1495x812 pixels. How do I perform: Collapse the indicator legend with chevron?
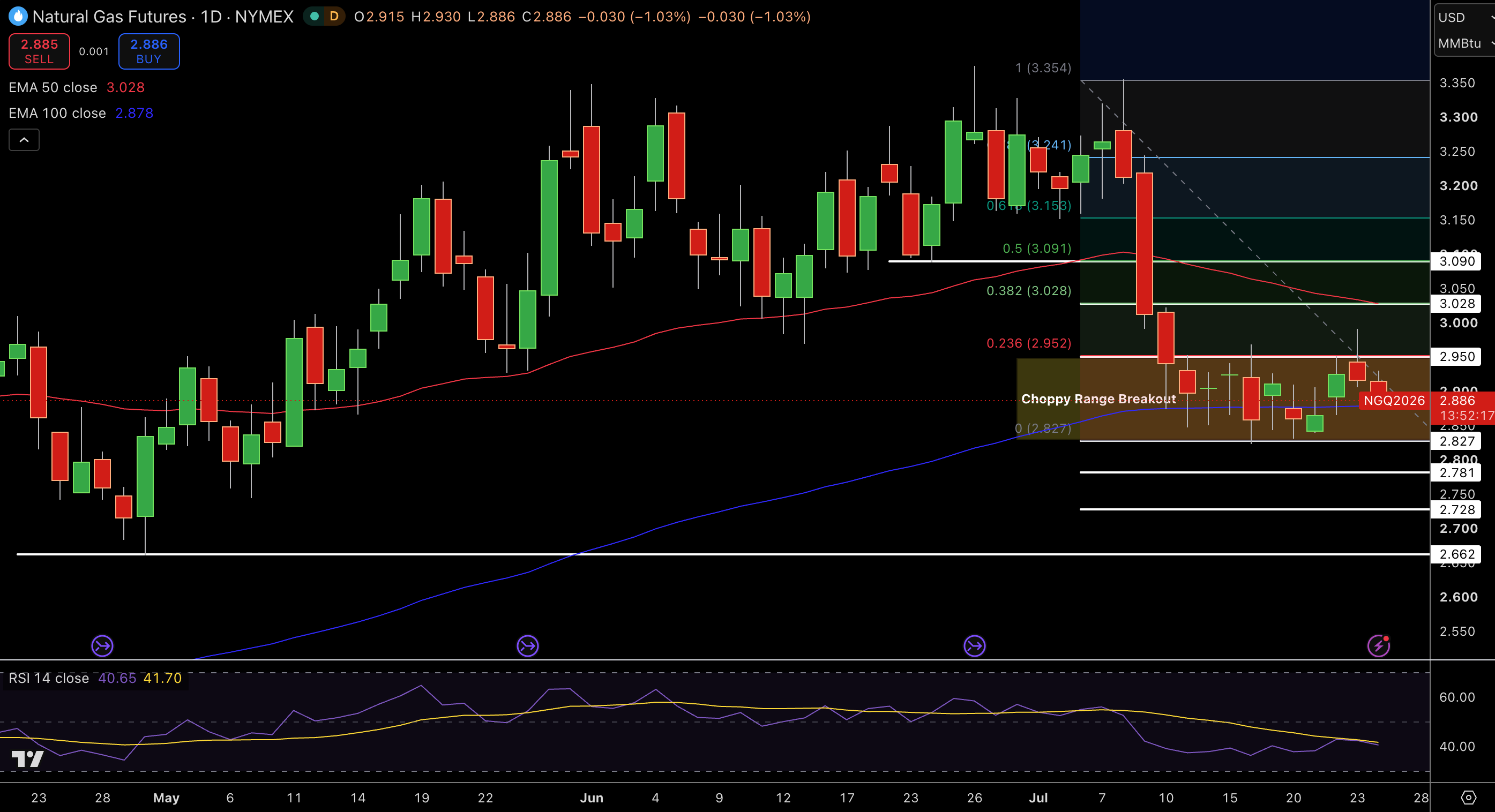click(x=24, y=140)
